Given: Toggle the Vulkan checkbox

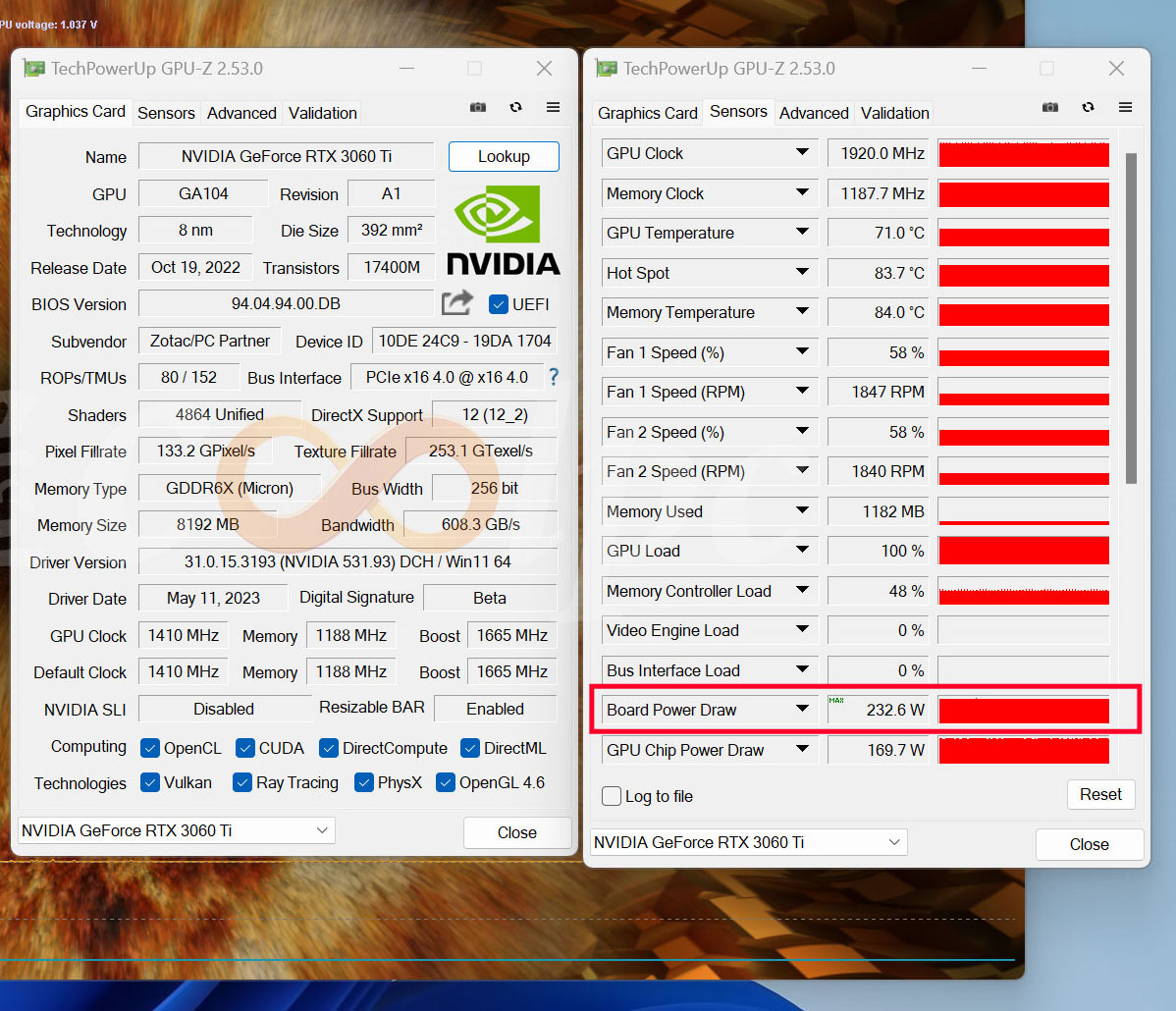Looking at the screenshot, I should [x=150, y=783].
